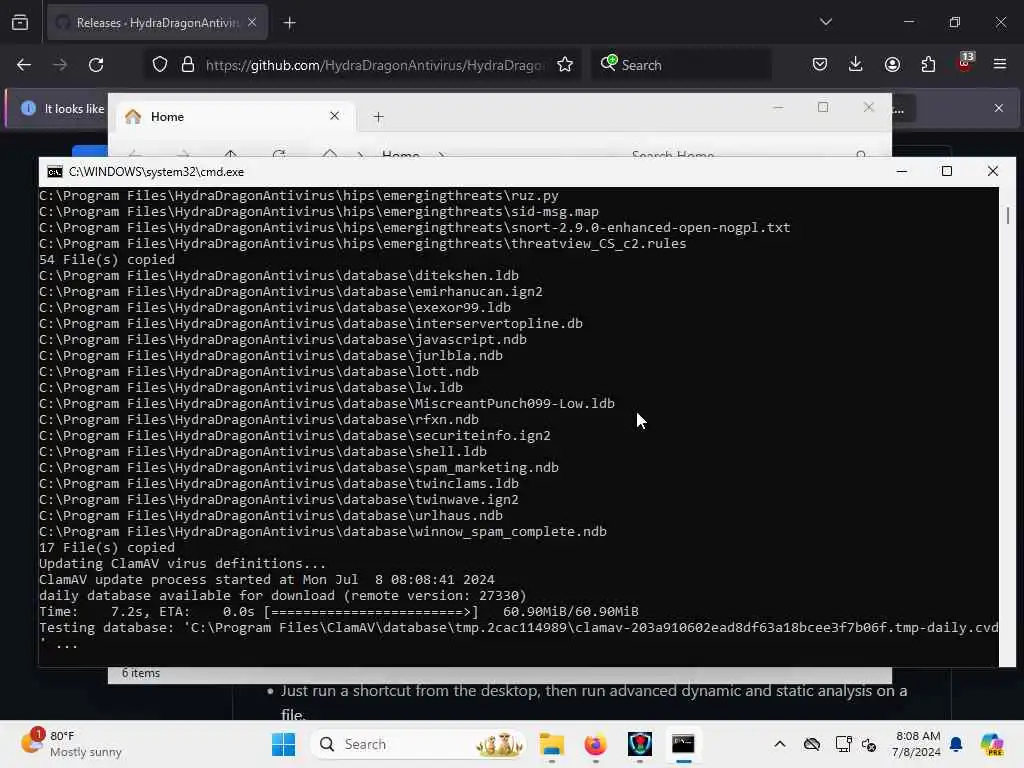This screenshot has width=1024, height=768.
Task: Close the Releases HydraDragonAntivirus browser tab
Action: click(252, 23)
